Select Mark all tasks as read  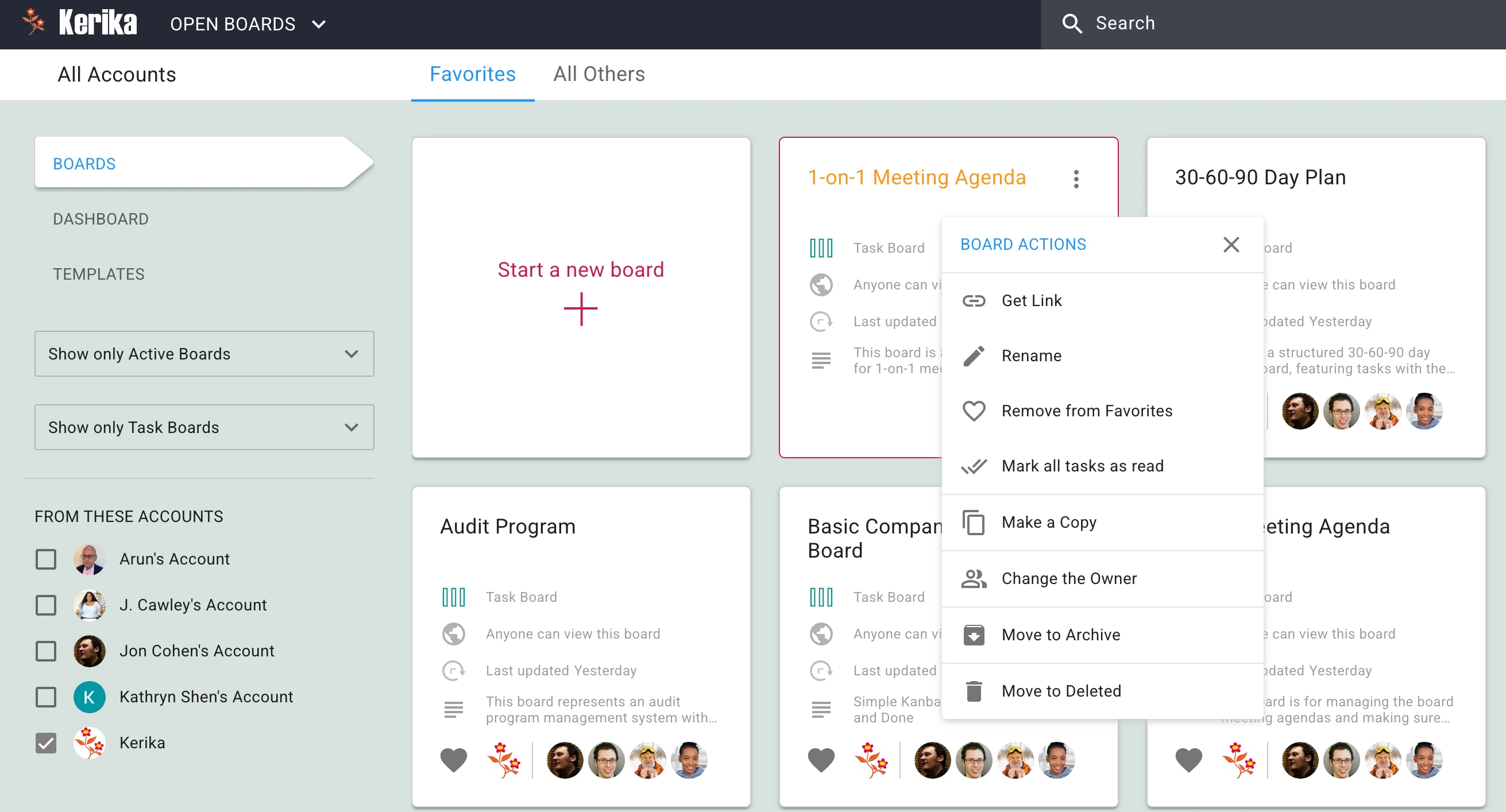point(1103,465)
